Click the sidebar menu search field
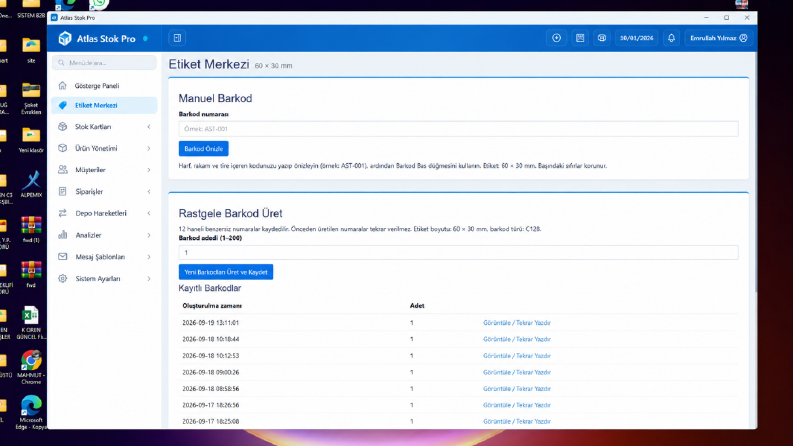 pos(104,63)
